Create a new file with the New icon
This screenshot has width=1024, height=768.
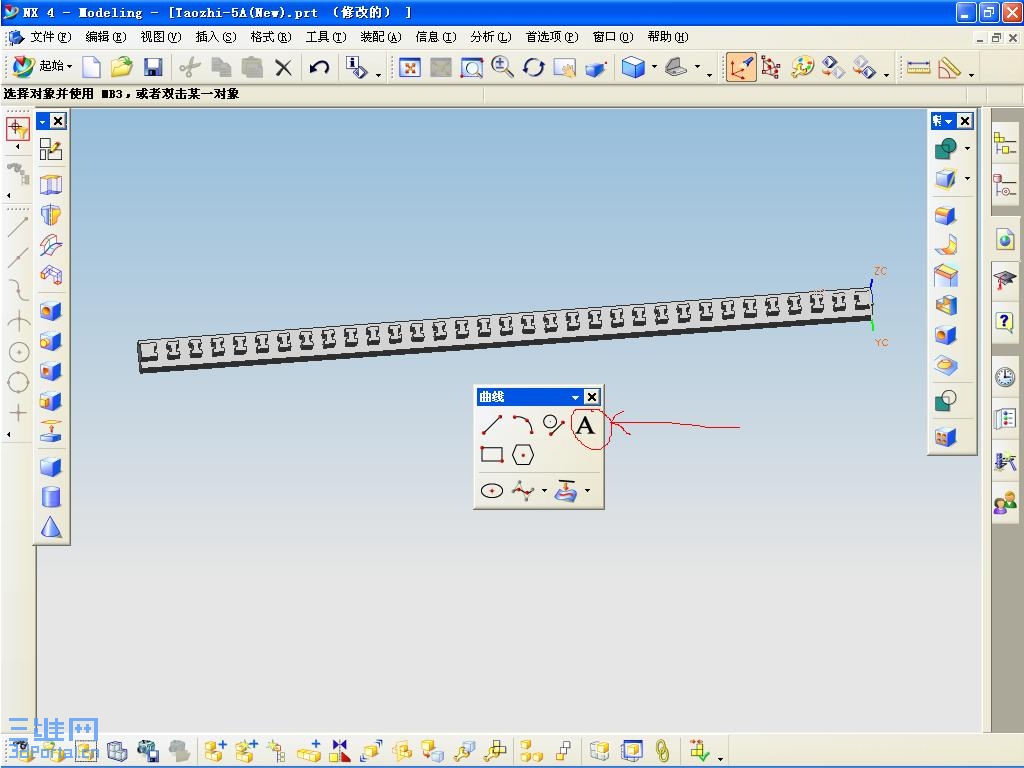pyautogui.click(x=91, y=67)
